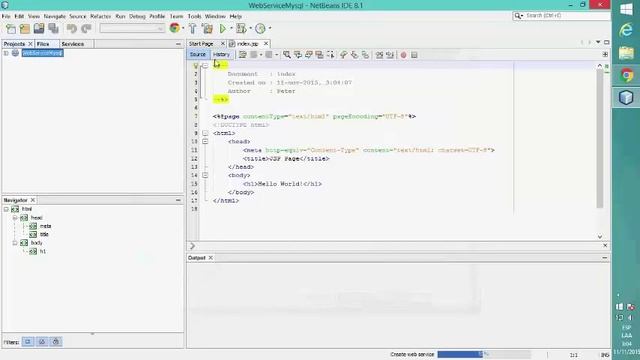The width and height of the screenshot is (640, 360).
Task: Minimize the Projects panel
Action: tap(178, 44)
